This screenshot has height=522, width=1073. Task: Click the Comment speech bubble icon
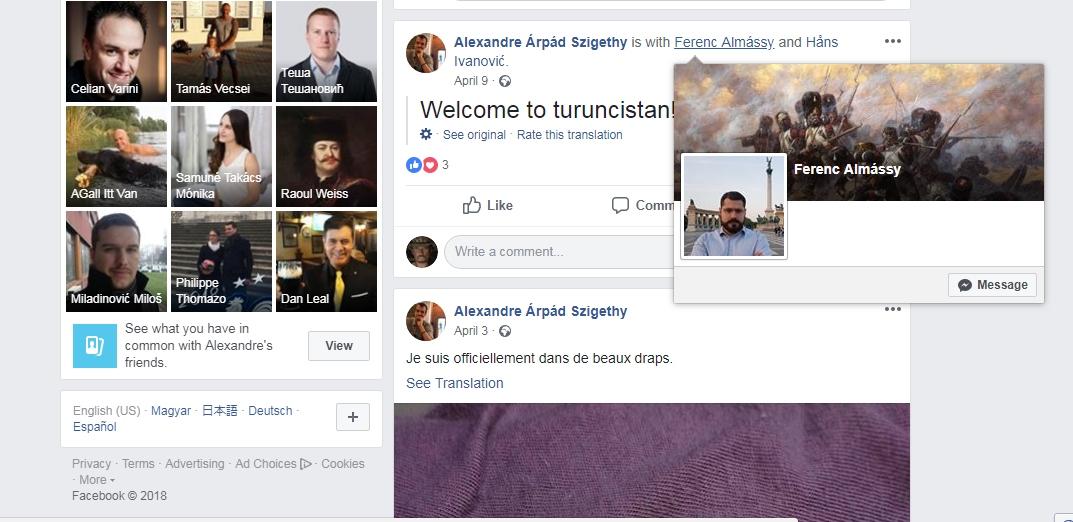point(620,205)
